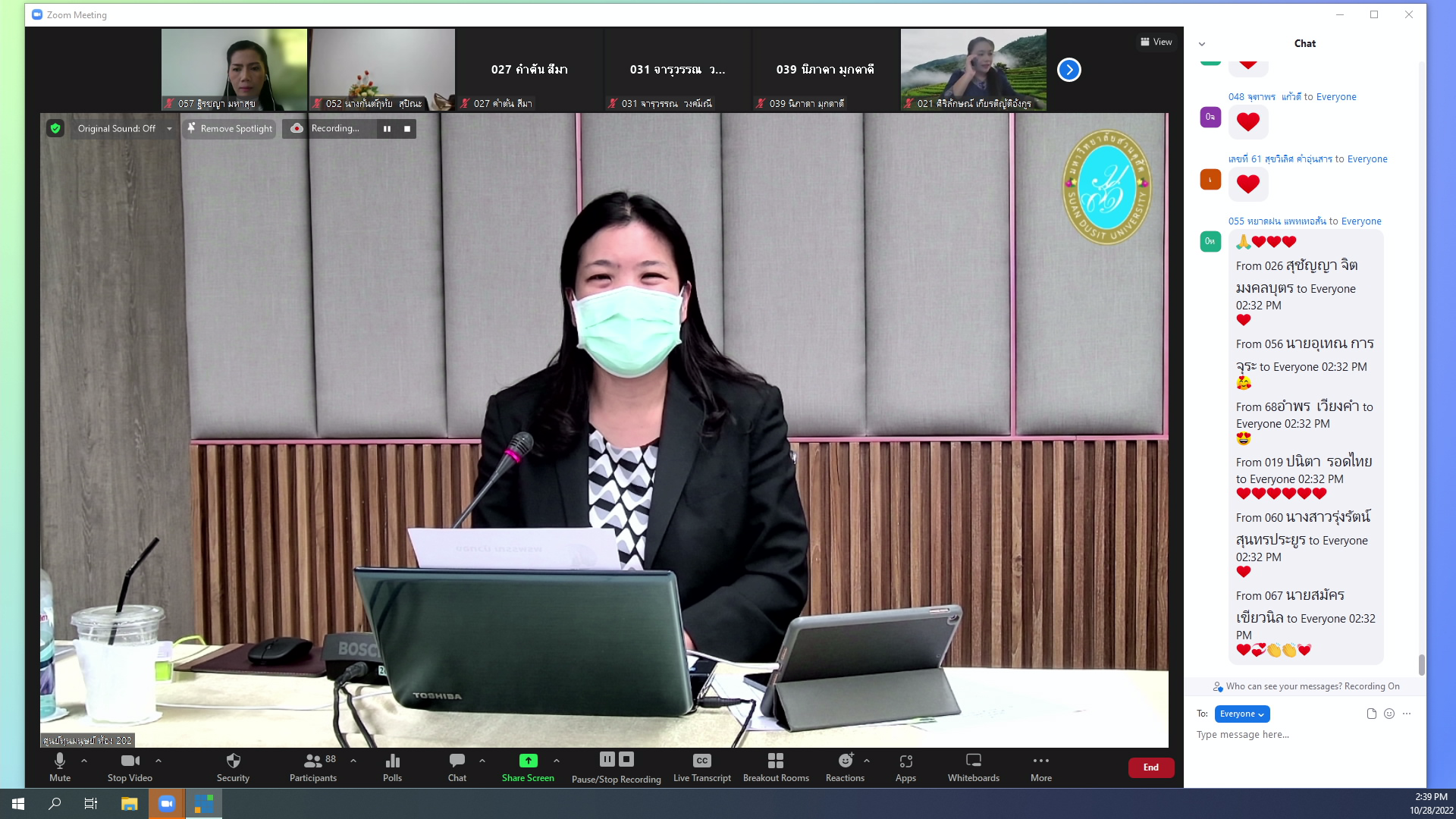
Task: Open the Security shield menu
Action: [x=233, y=767]
